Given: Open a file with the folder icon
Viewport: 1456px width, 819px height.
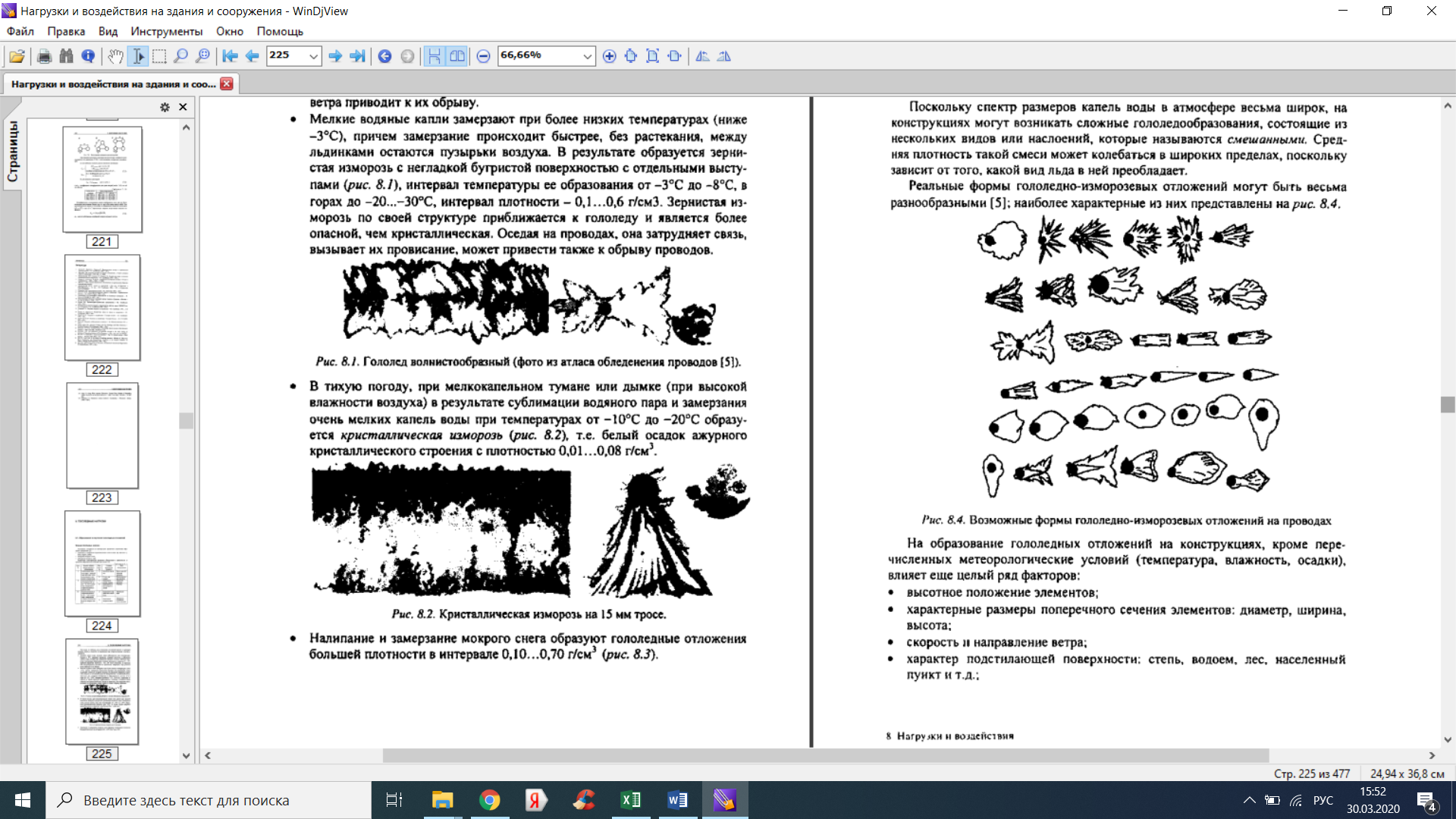Looking at the screenshot, I should coord(17,56).
